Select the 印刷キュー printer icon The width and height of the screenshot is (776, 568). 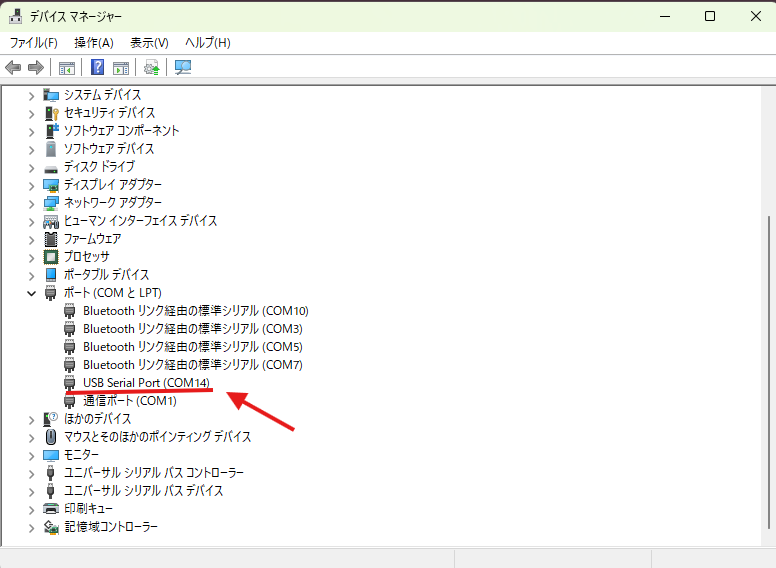click(x=50, y=509)
